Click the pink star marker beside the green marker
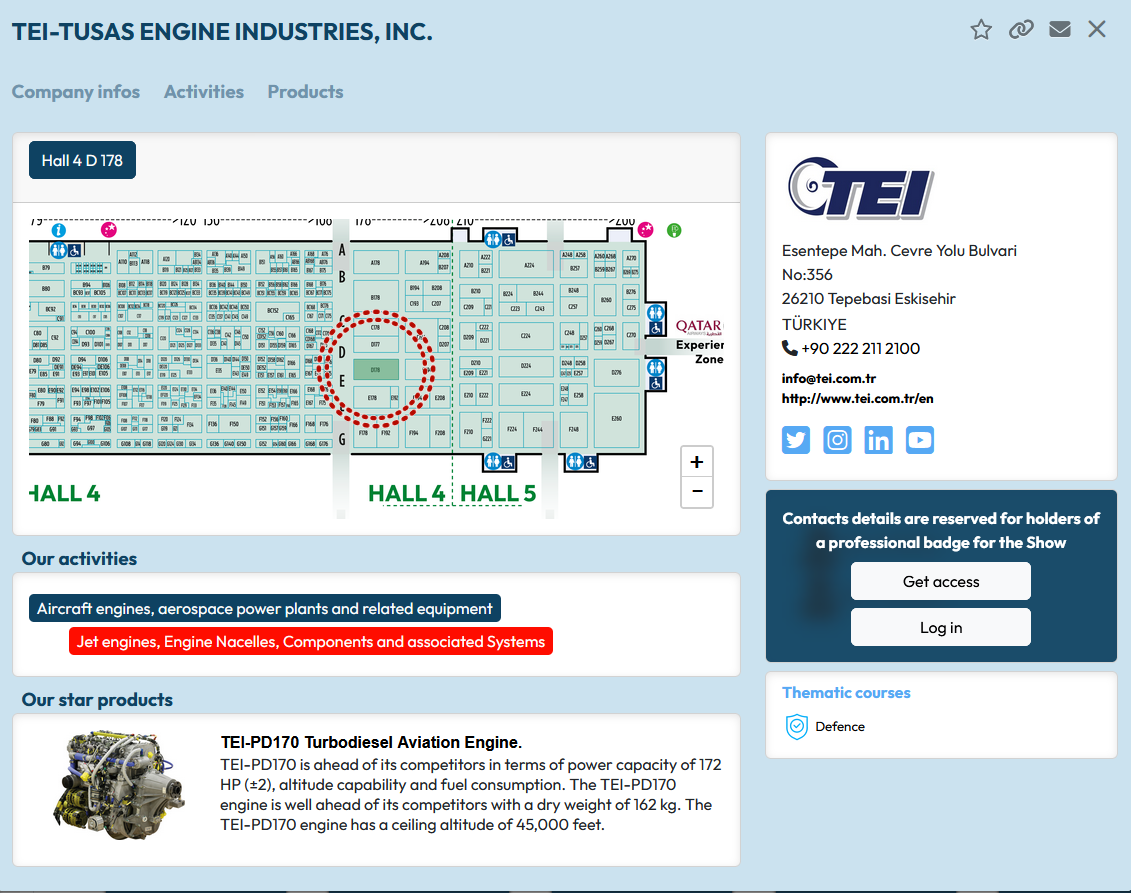 coord(646,230)
